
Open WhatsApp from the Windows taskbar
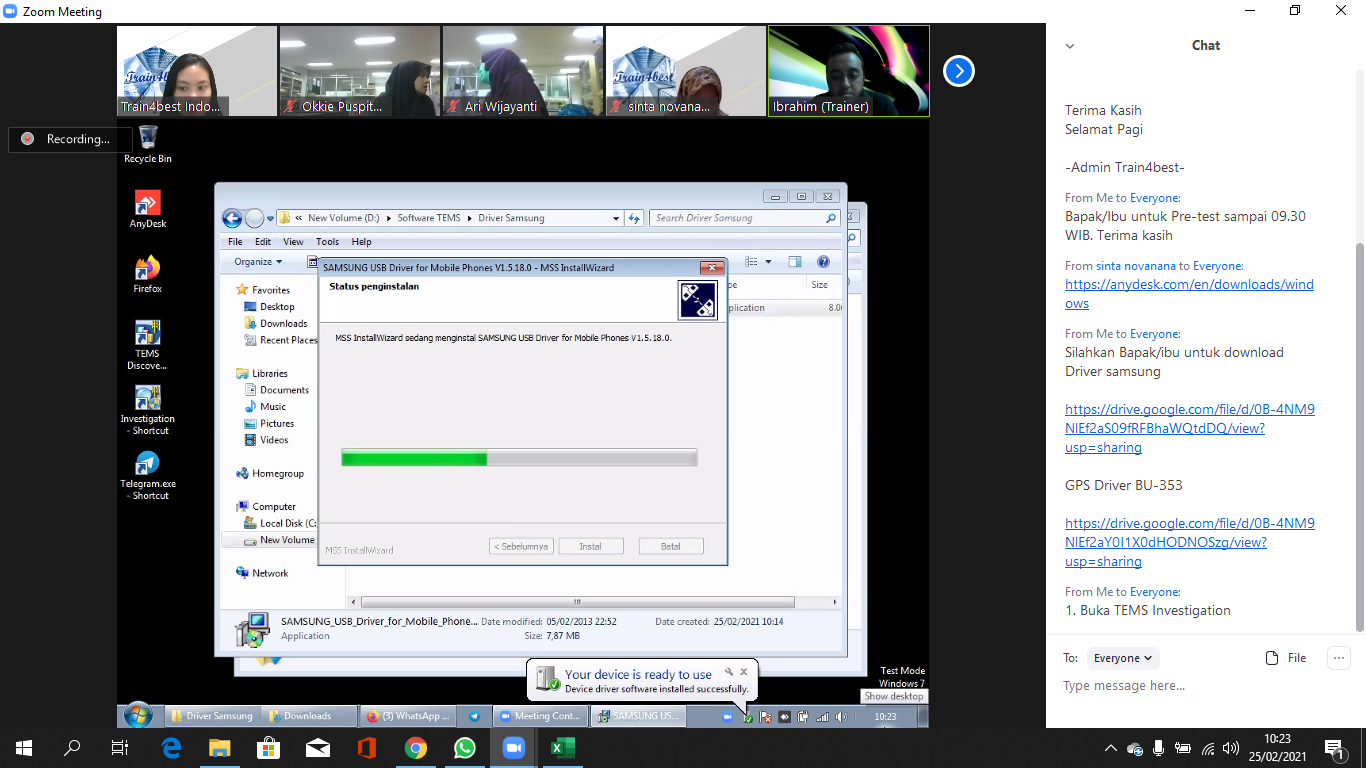[465, 748]
